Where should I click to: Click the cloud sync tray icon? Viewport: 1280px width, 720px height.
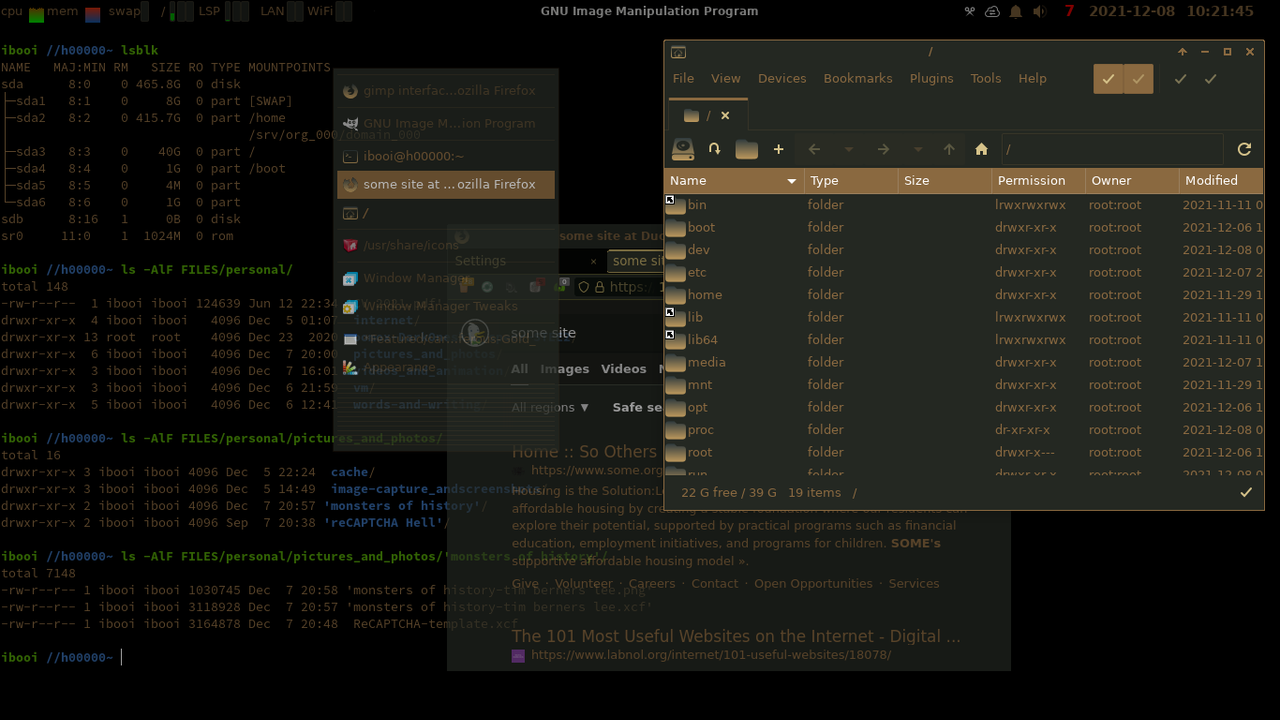[992, 12]
